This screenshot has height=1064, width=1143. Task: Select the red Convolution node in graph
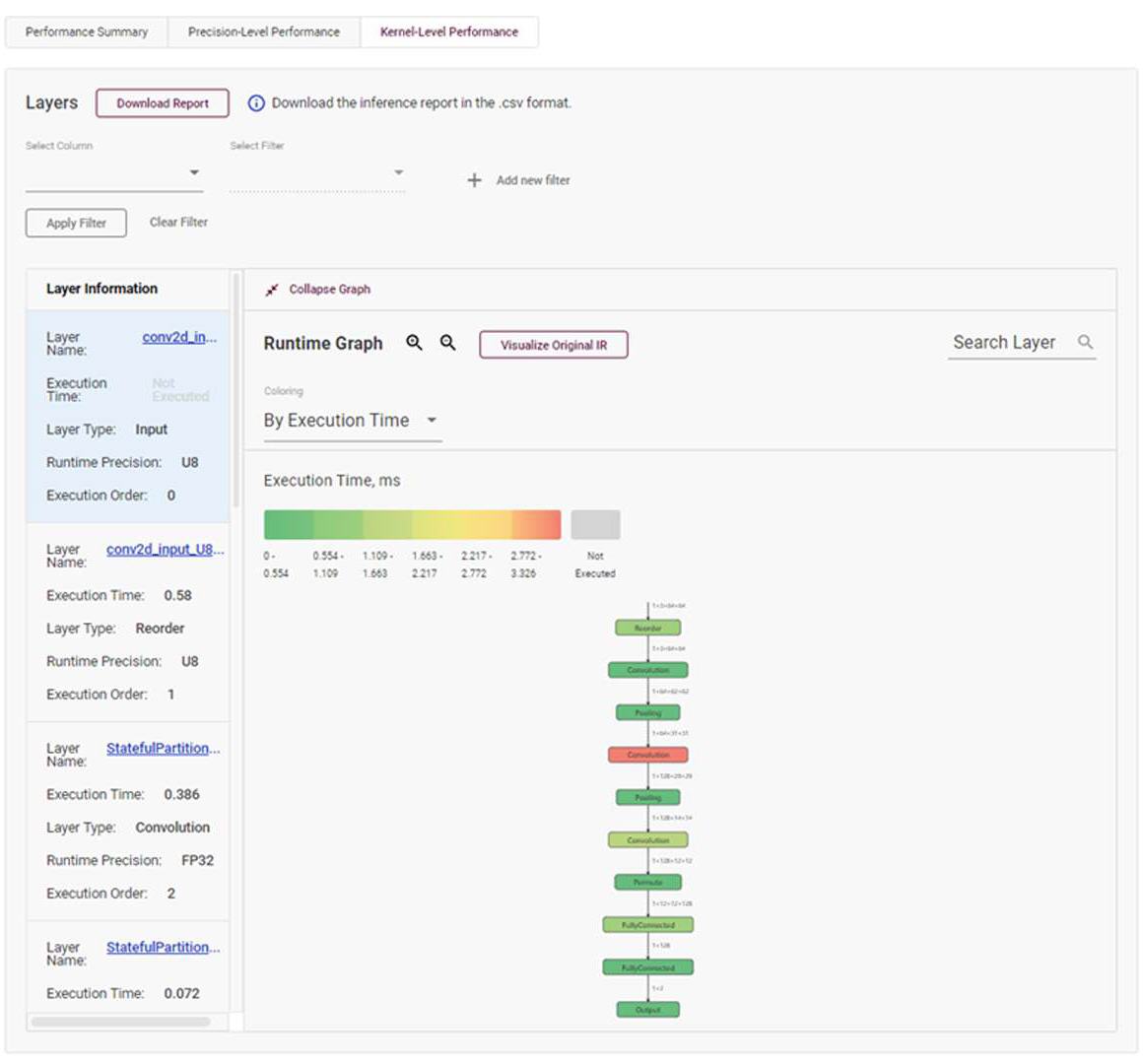click(x=647, y=755)
